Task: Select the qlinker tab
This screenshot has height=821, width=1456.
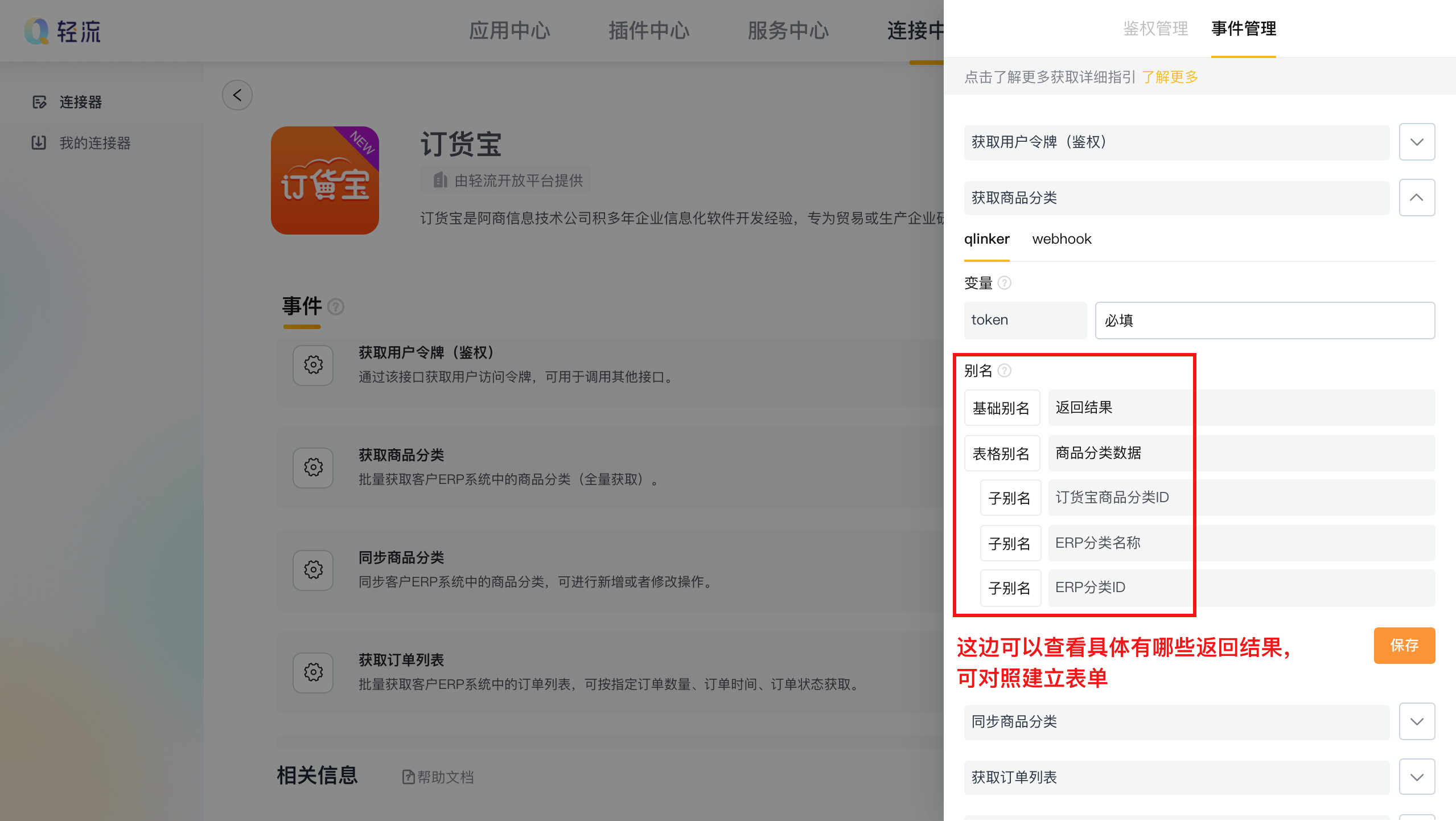Action: coord(986,239)
